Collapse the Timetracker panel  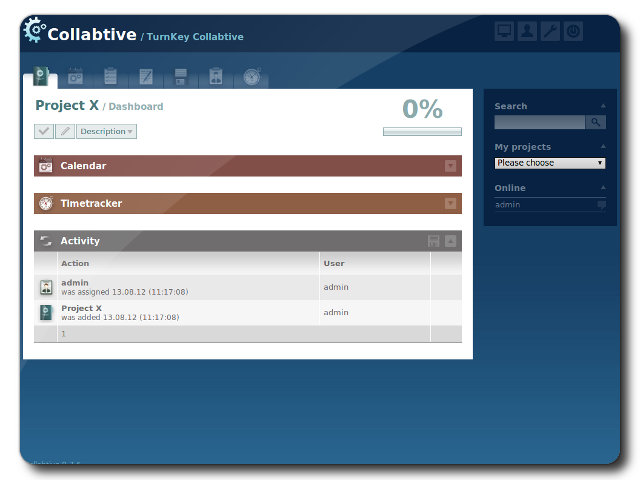[x=450, y=204]
